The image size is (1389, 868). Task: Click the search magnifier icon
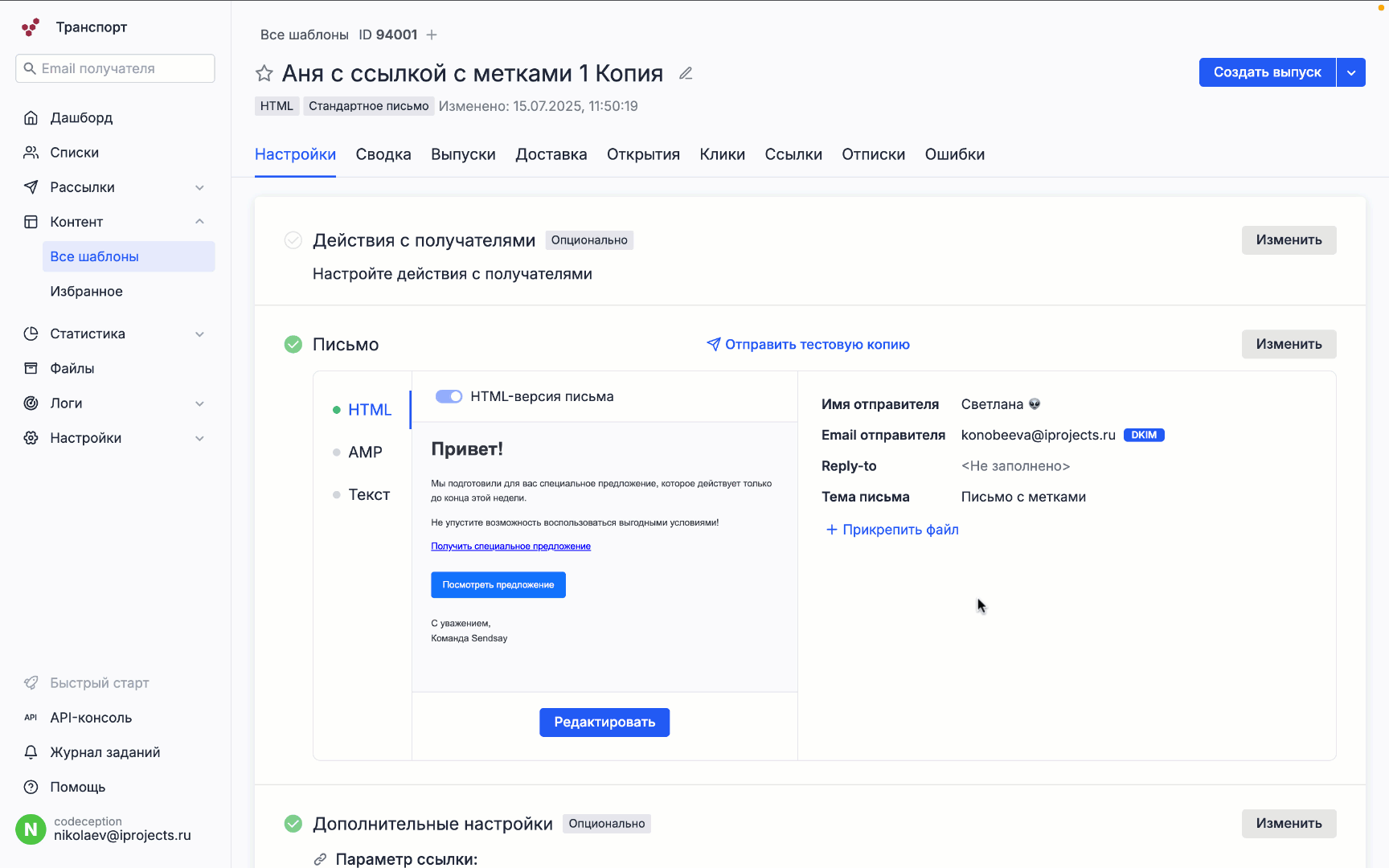pyautogui.click(x=30, y=68)
